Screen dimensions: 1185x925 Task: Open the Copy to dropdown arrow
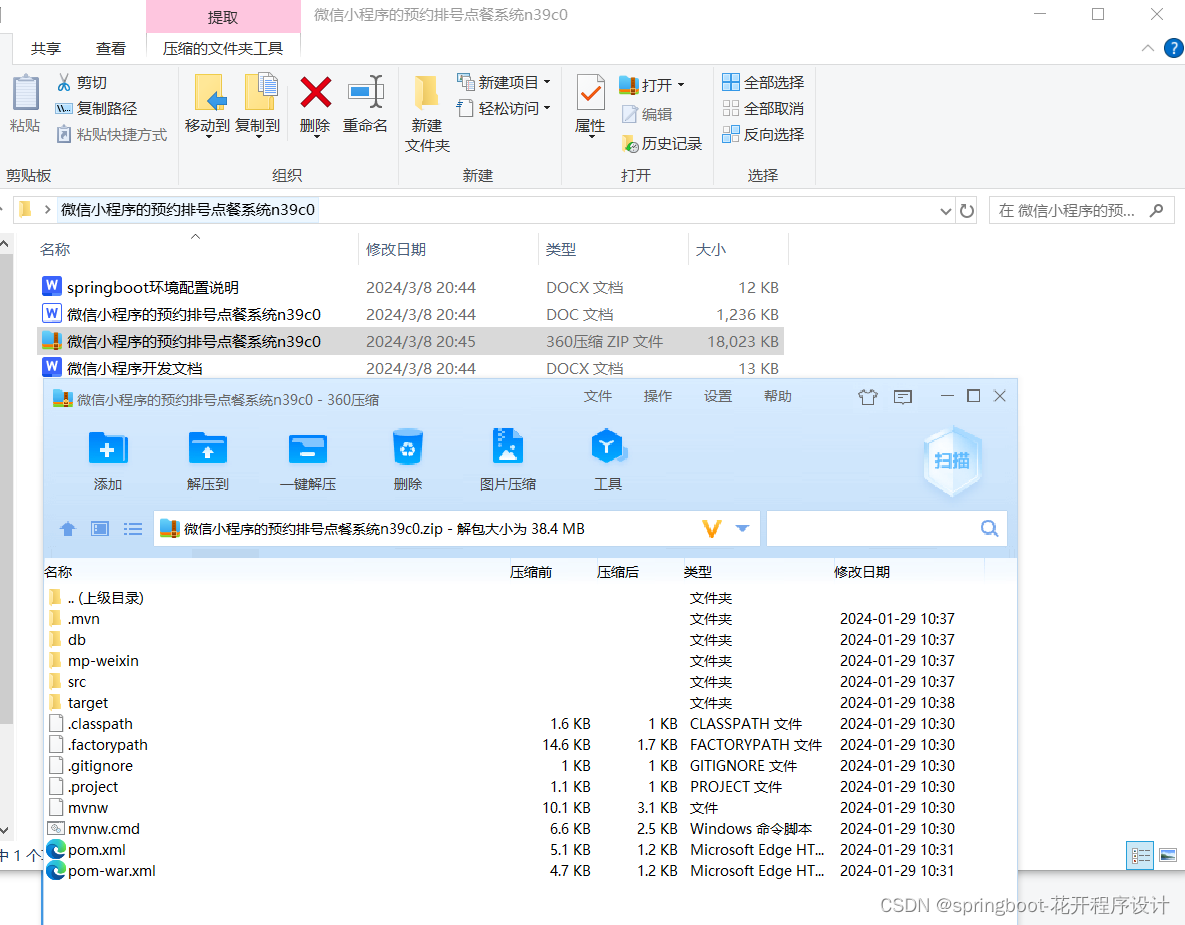(258, 137)
